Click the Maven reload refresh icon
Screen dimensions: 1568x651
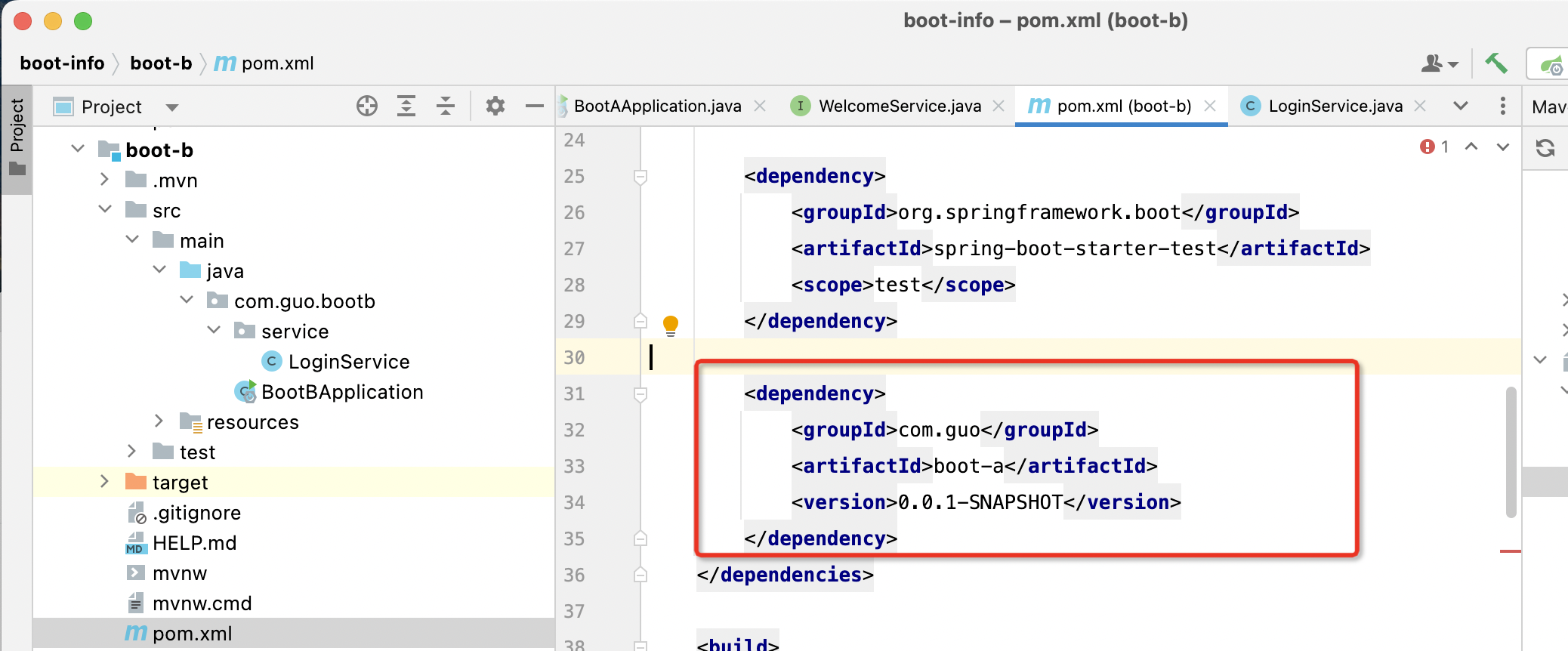click(1545, 148)
